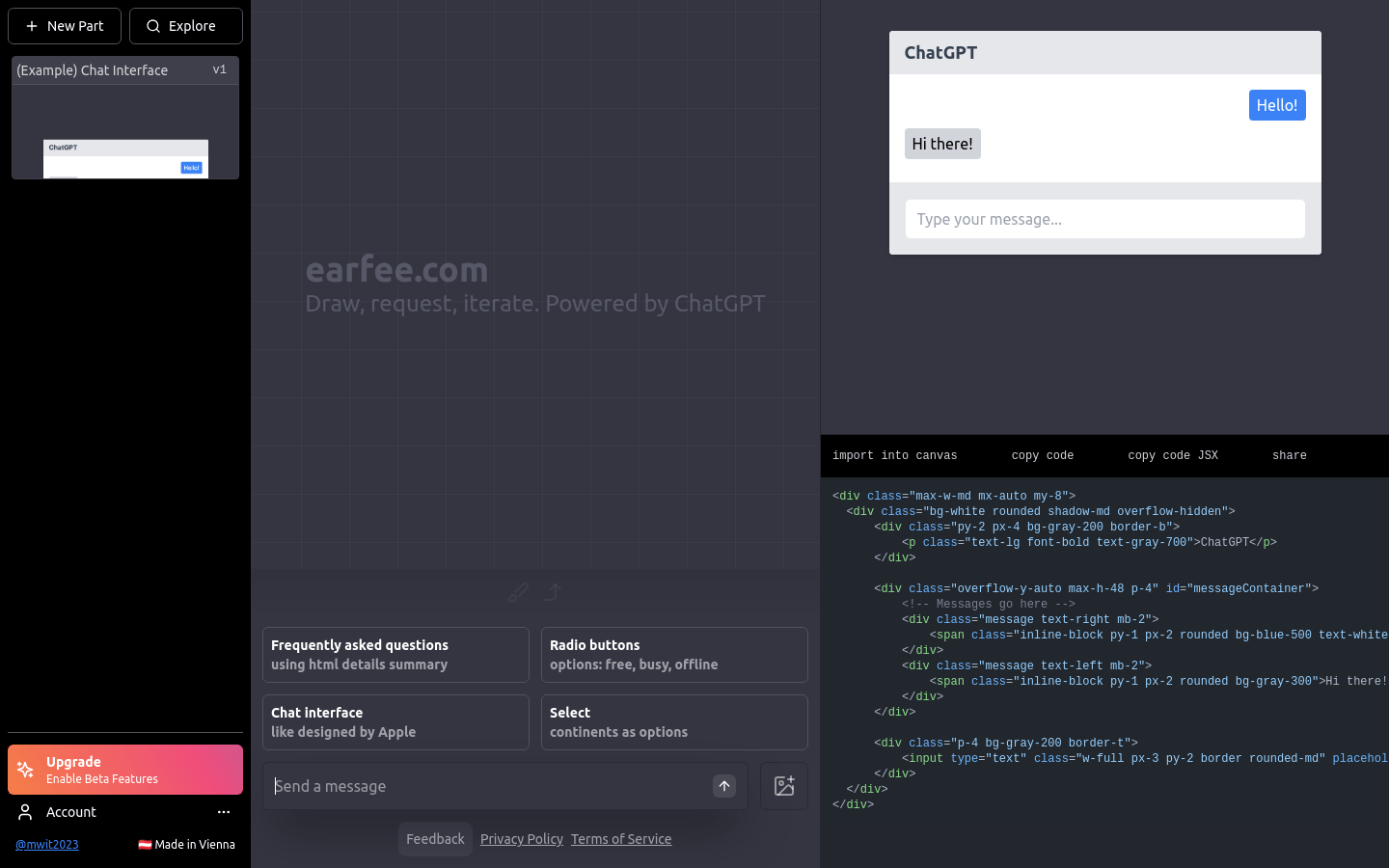Click the plus icon in New Part
The width and height of the screenshot is (1389, 868).
pyautogui.click(x=32, y=26)
